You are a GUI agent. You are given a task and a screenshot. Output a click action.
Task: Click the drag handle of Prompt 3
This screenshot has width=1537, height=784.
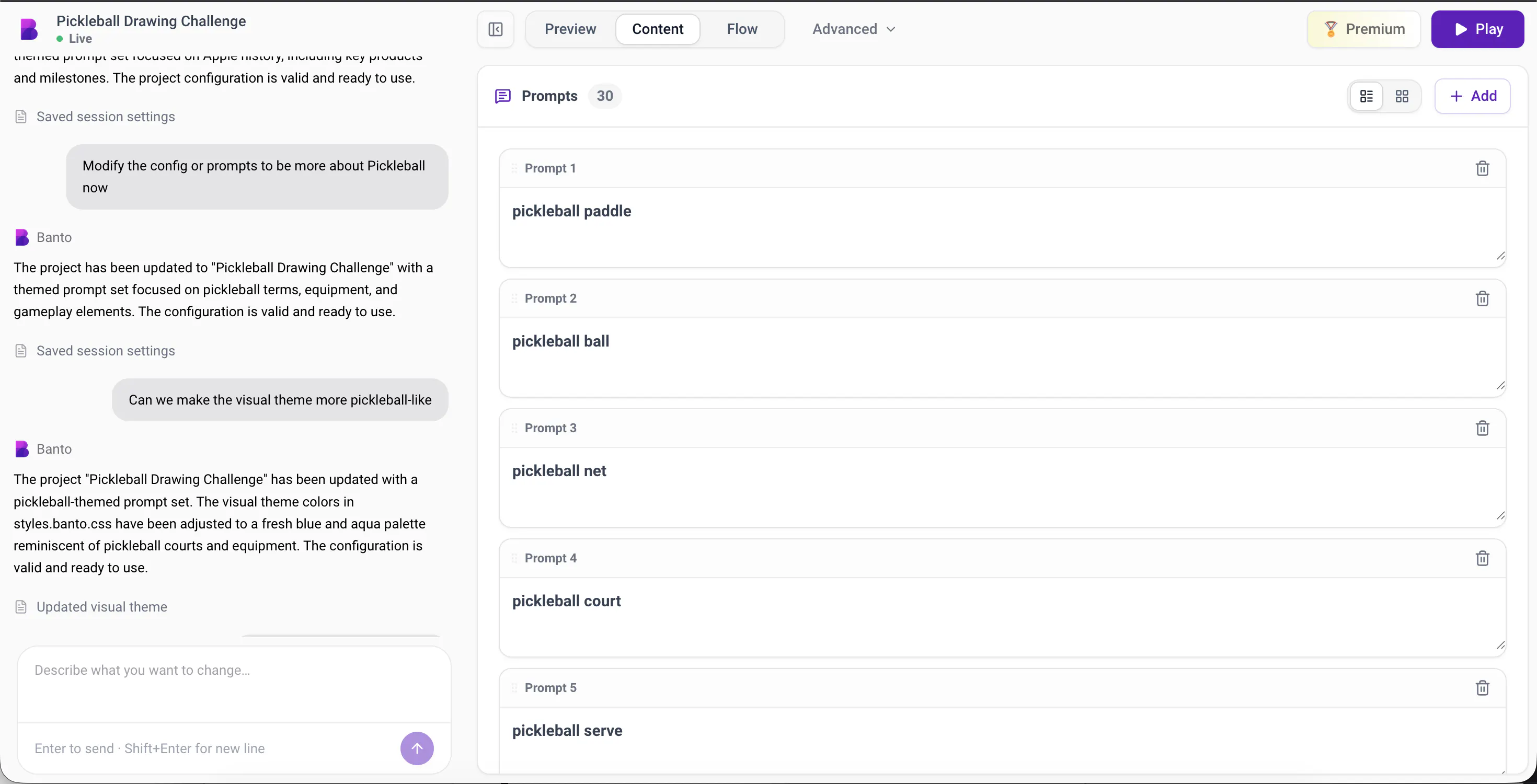(x=514, y=428)
